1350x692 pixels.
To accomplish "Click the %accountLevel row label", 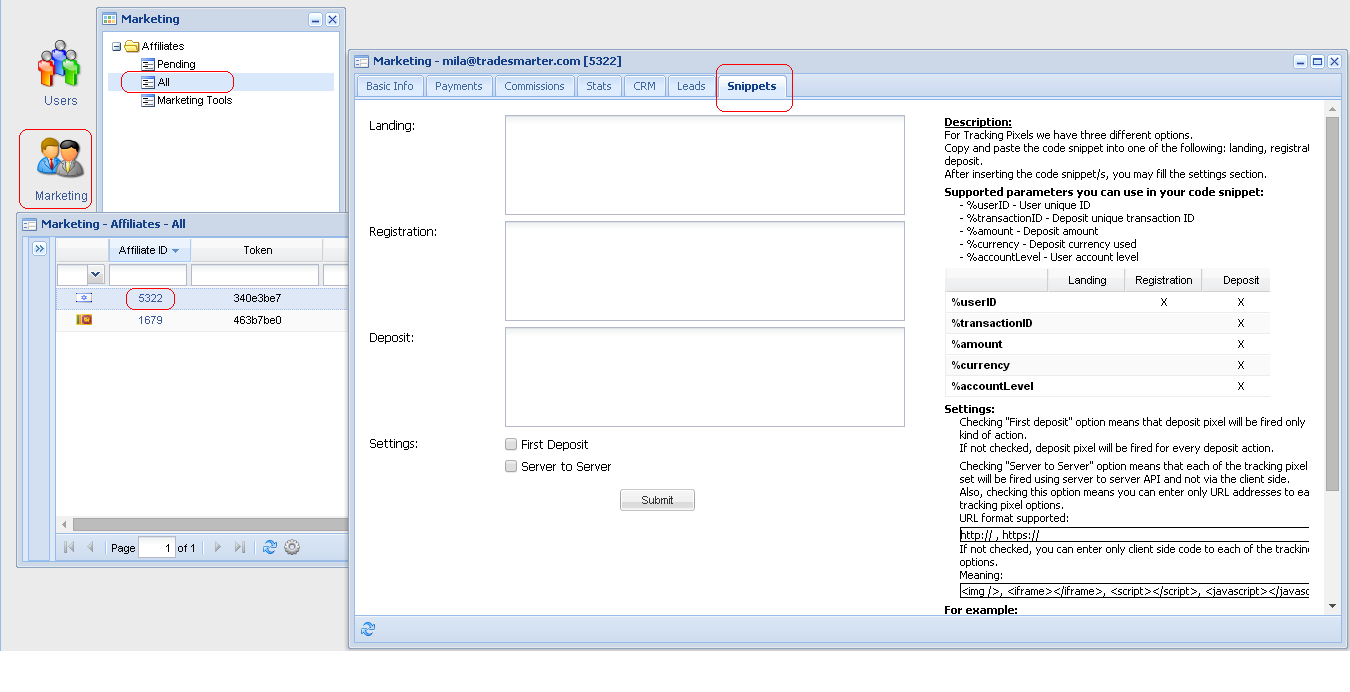I will tap(992, 386).
